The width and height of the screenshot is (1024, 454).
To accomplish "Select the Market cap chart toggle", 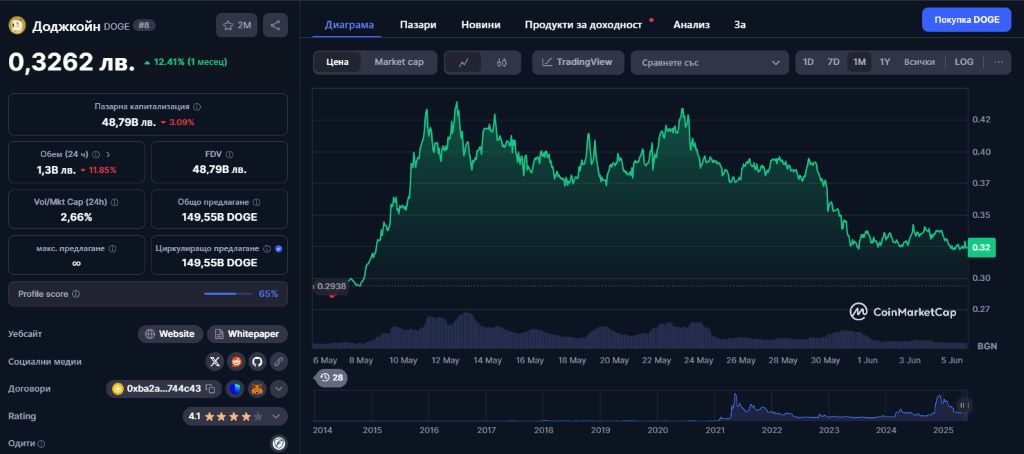I will [x=398, y=62].
